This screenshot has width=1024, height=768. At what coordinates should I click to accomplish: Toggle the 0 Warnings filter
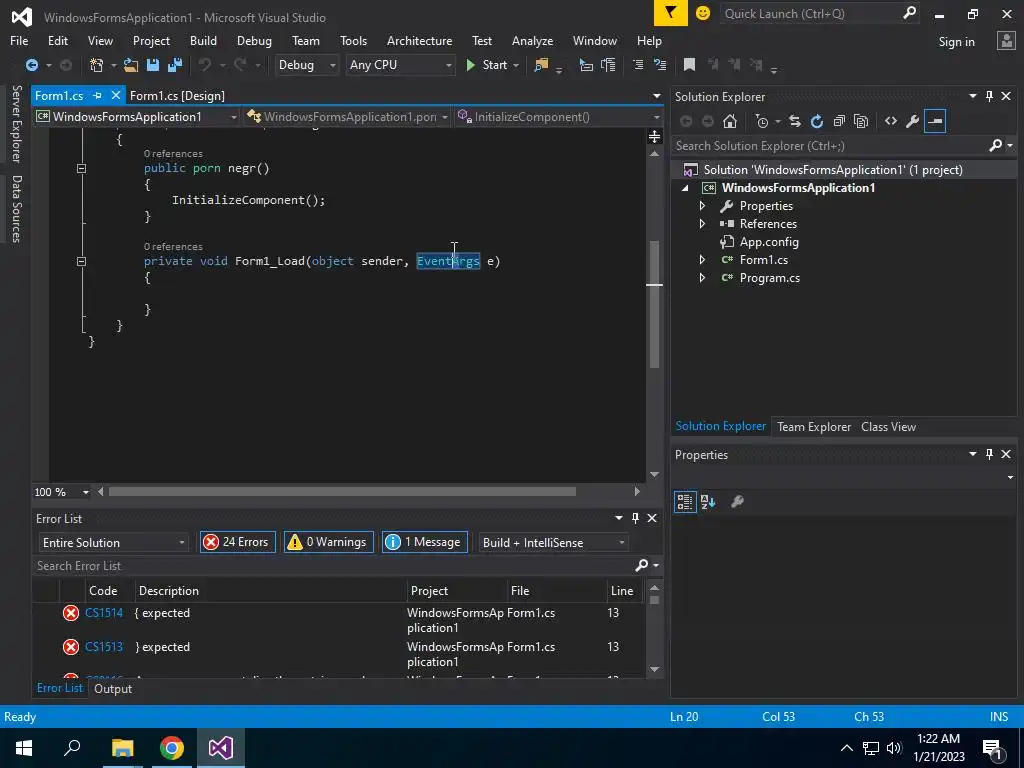[x=328, y=542]
